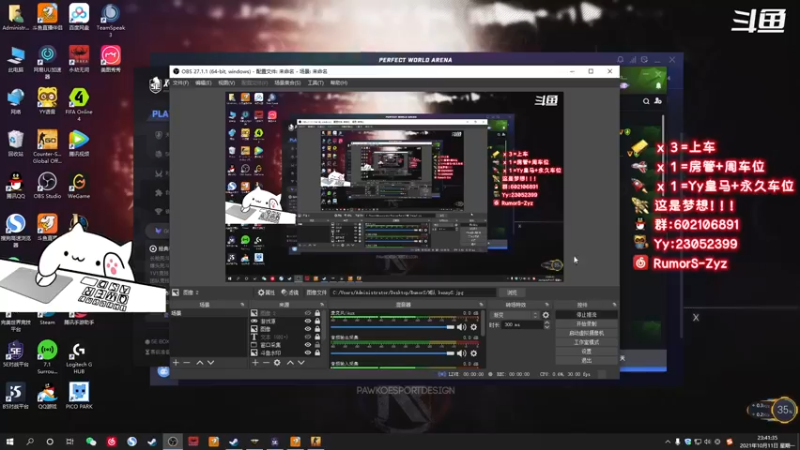
Task: Open source Properties gear in OBS toolbar
Action: click(266, 292)
